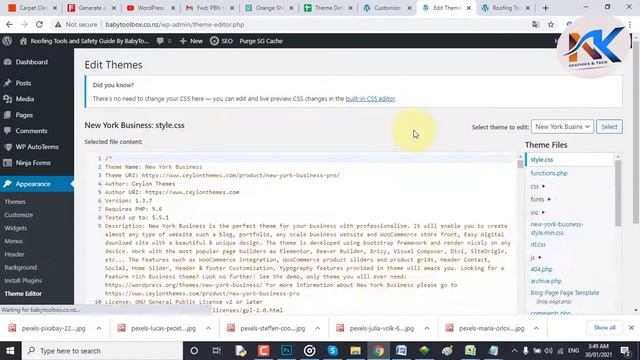
Task: Go to Menus submenu
Action: click(x=14, y=241)
